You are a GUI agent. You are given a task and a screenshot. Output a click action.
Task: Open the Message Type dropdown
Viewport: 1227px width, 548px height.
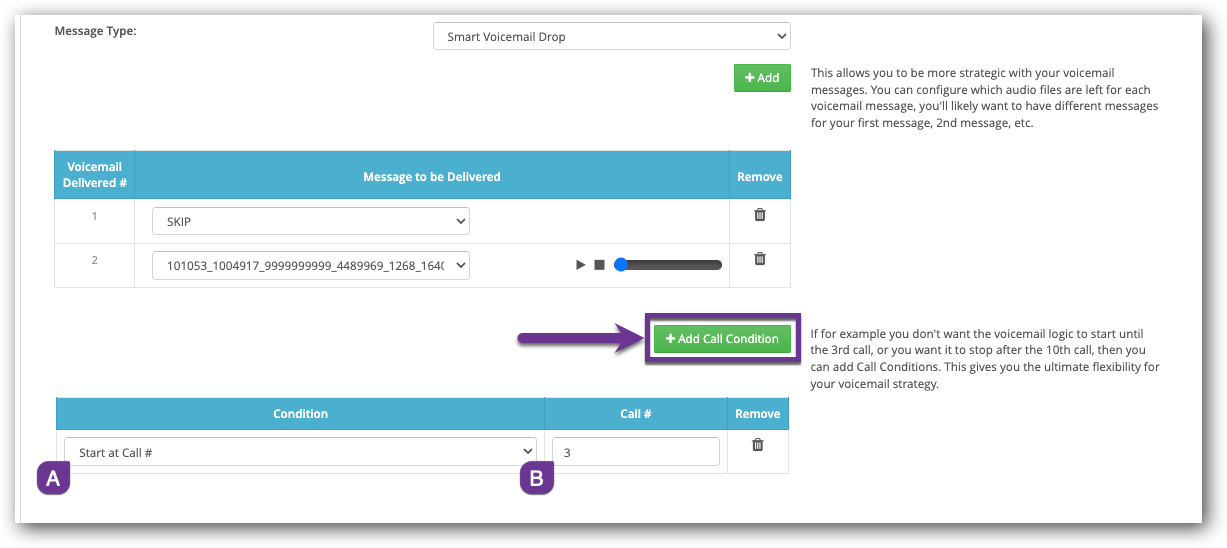point(611,37)
